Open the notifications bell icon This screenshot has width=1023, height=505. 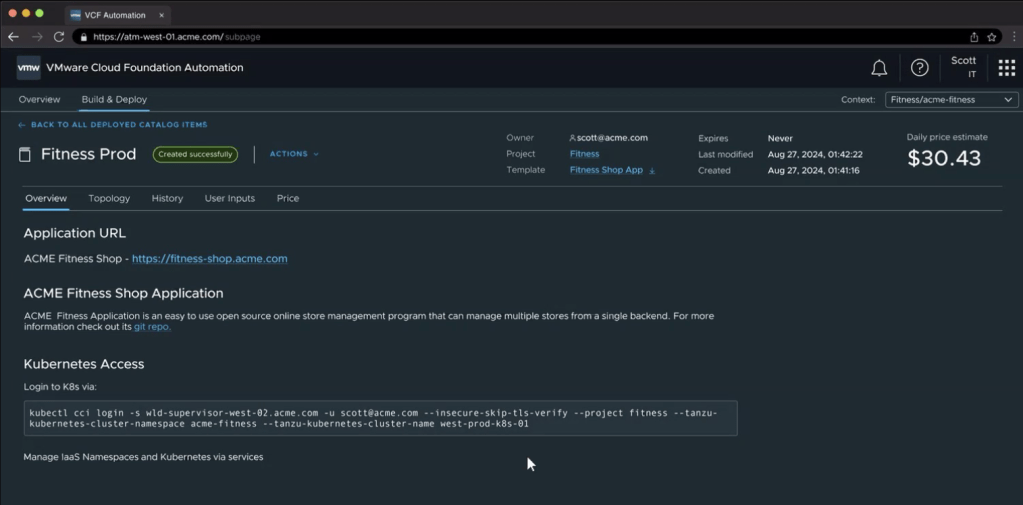click(x=879, y=68)
